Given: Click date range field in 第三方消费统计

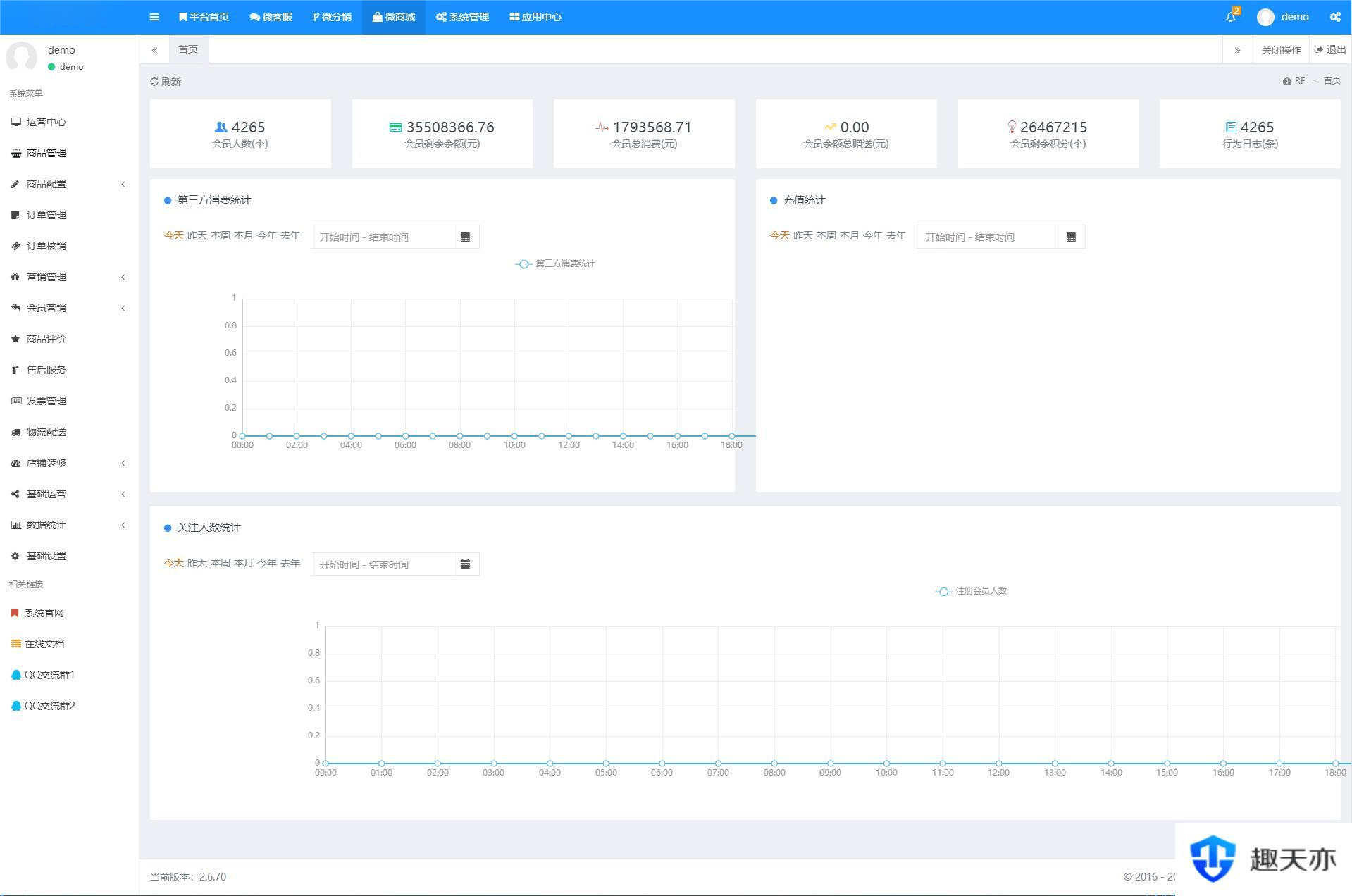Looking at the screenshot, I should click(381, 237).
